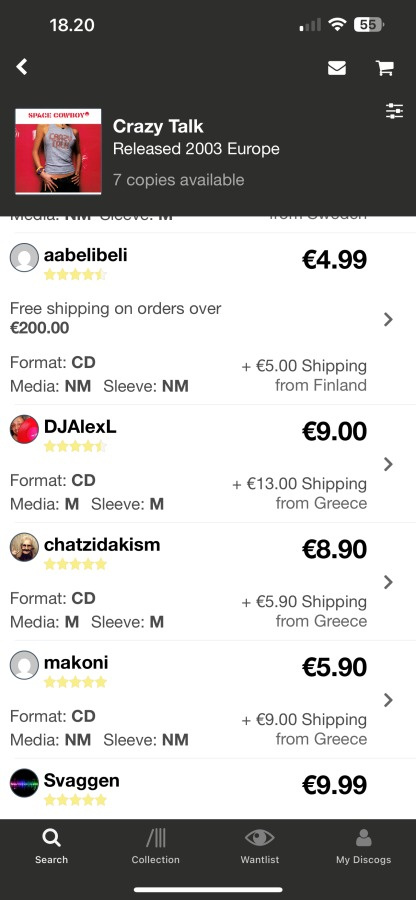Expand the DJAlexL listing chevron
Viewport: 416px width, 900px height.
click(x=388, y=464)
